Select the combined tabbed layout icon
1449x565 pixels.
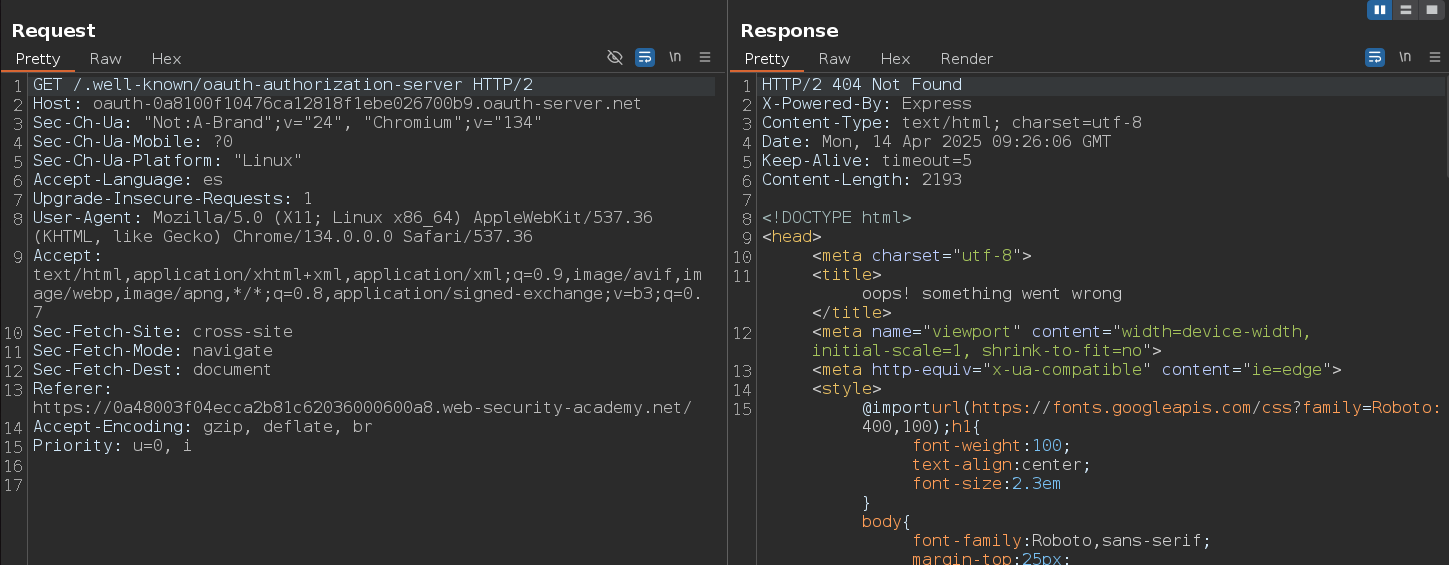coord(1431,10)
